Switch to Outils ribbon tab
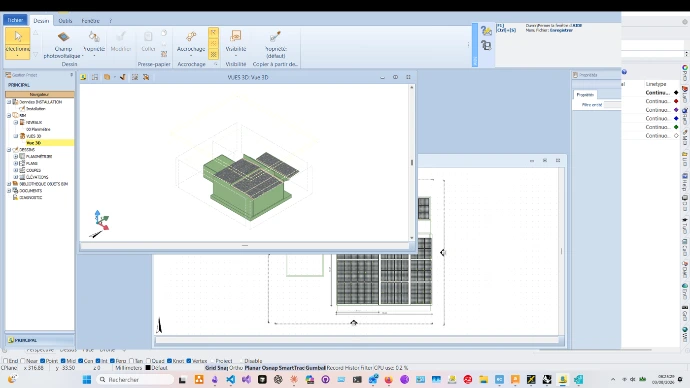This screenshot has width=690, height=388. coord(65,21)
